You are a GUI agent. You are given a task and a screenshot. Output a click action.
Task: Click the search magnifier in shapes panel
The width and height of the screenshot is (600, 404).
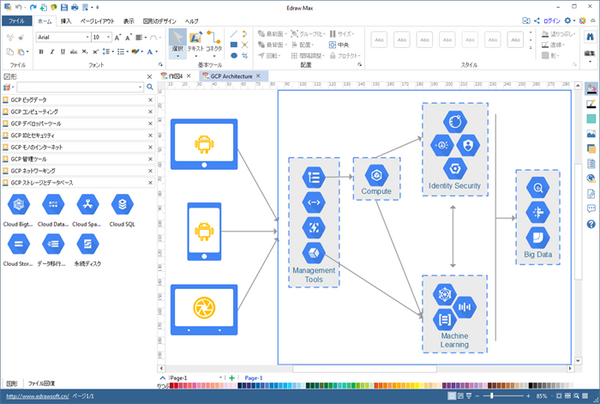pyautogui.click(x=150, y=87)
